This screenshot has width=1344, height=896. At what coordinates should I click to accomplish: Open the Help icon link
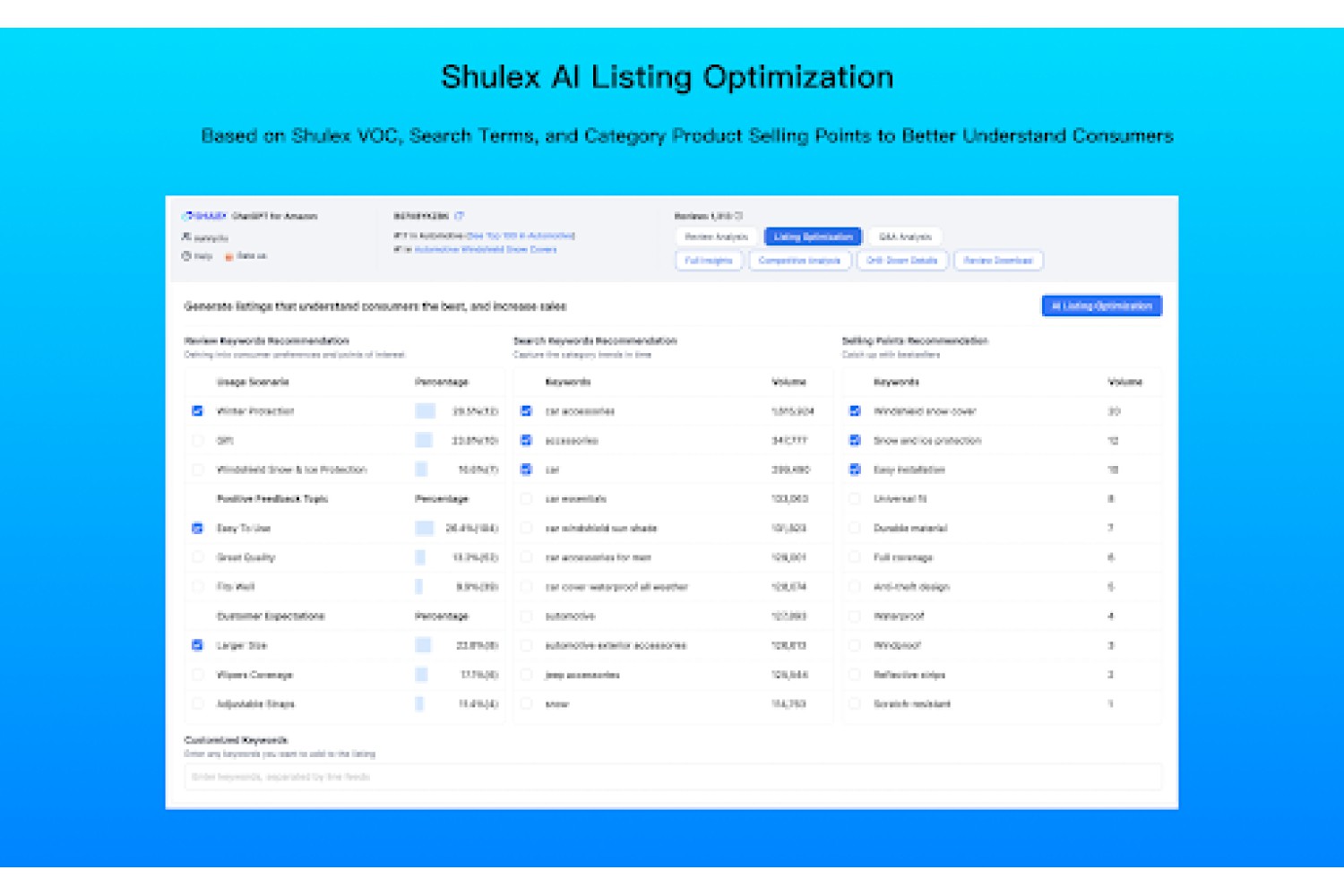(x=186, y=256)
